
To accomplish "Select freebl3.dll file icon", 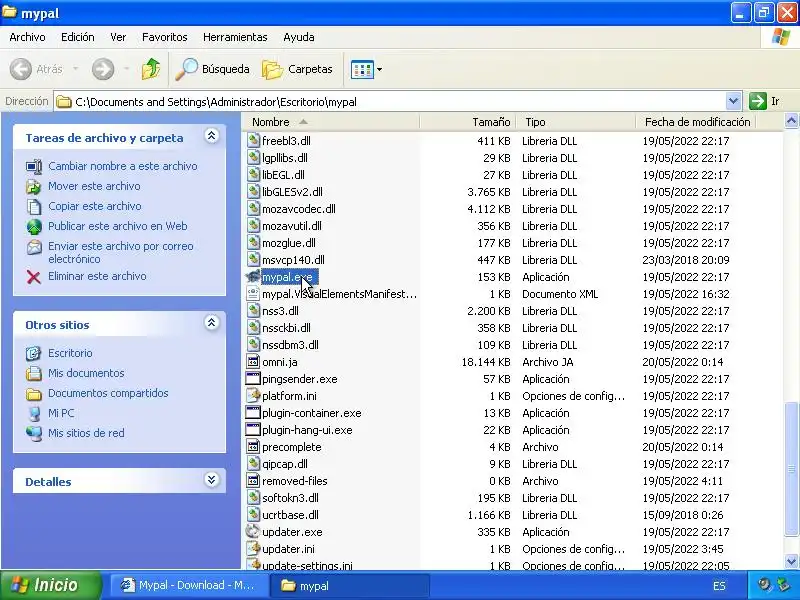I will 253,141.
